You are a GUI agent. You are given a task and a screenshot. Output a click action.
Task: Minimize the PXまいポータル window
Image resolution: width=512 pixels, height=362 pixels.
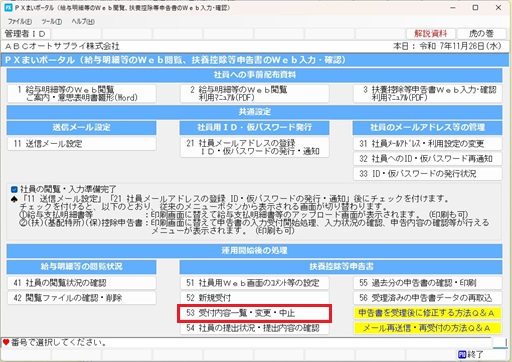tap(453, 7)
